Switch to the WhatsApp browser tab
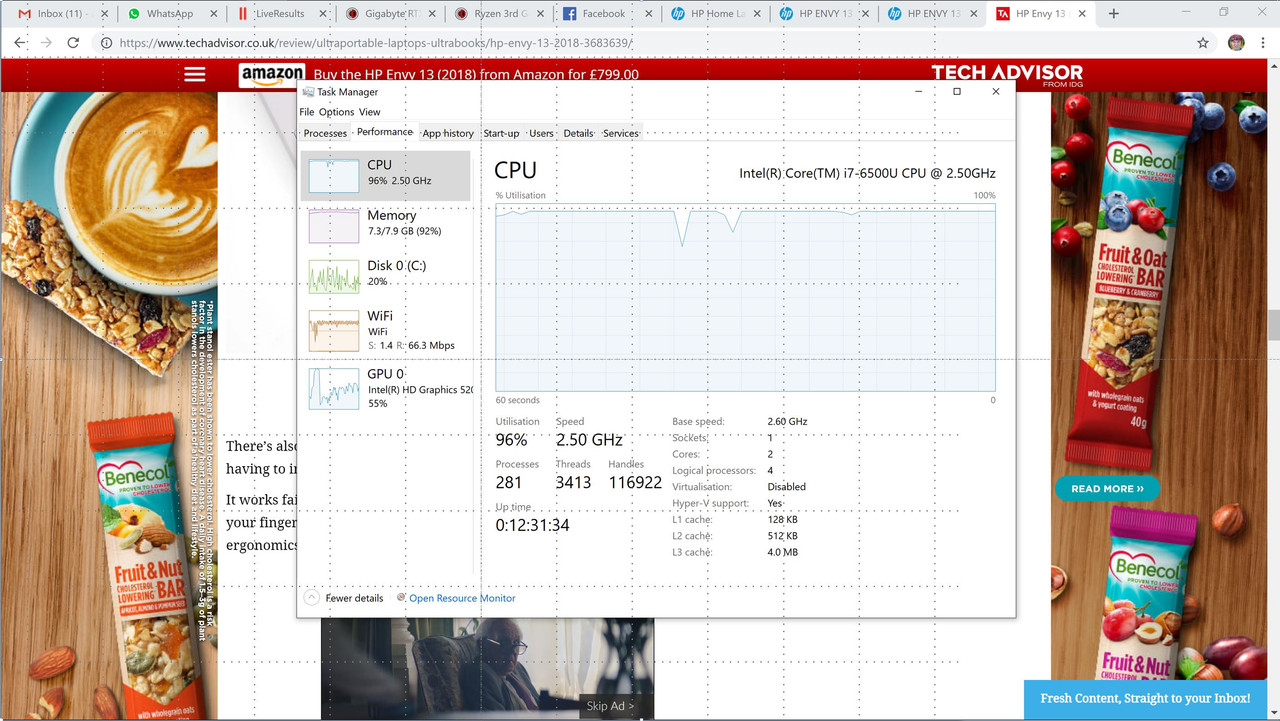This screenshot has width=1280, height=721. 170,14
